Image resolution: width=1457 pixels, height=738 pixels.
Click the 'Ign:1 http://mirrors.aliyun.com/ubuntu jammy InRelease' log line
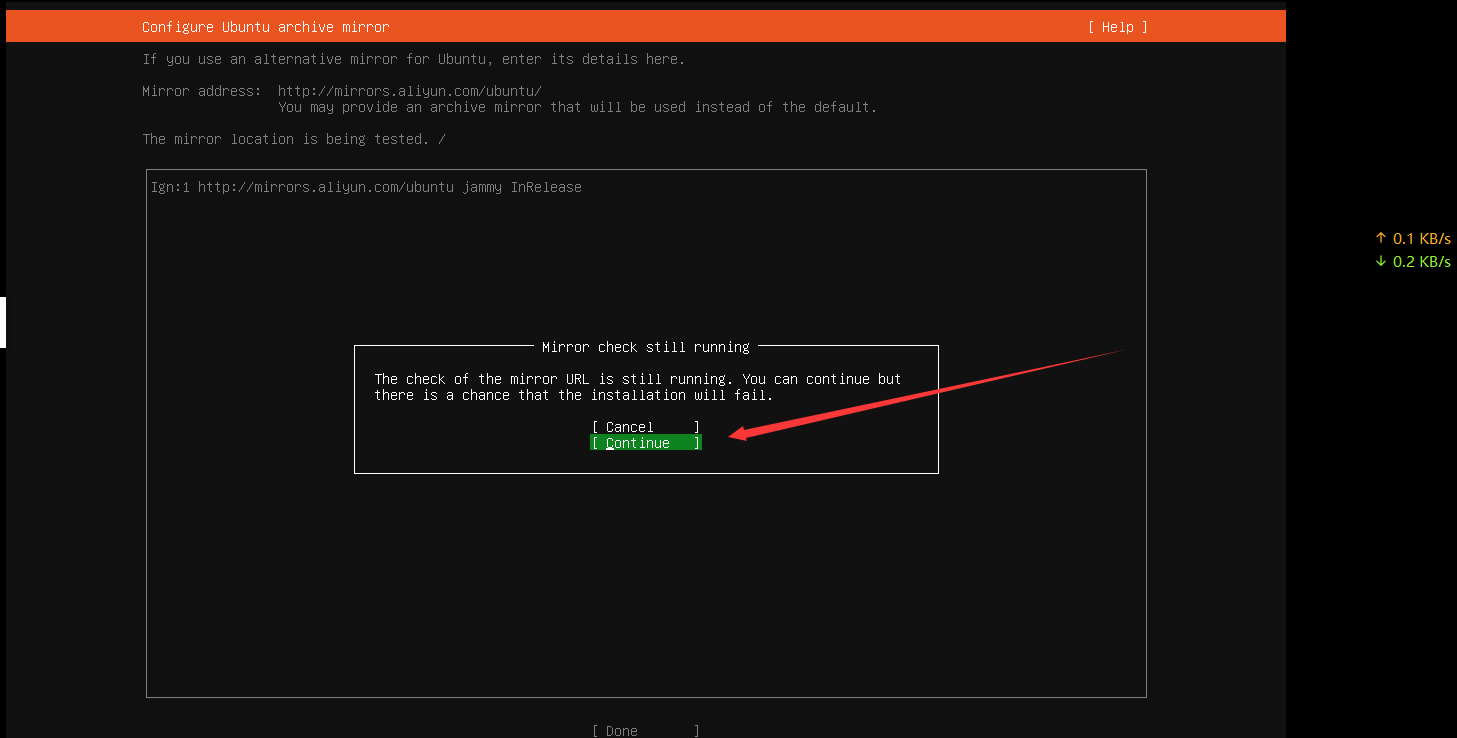(x=366, y=187)
